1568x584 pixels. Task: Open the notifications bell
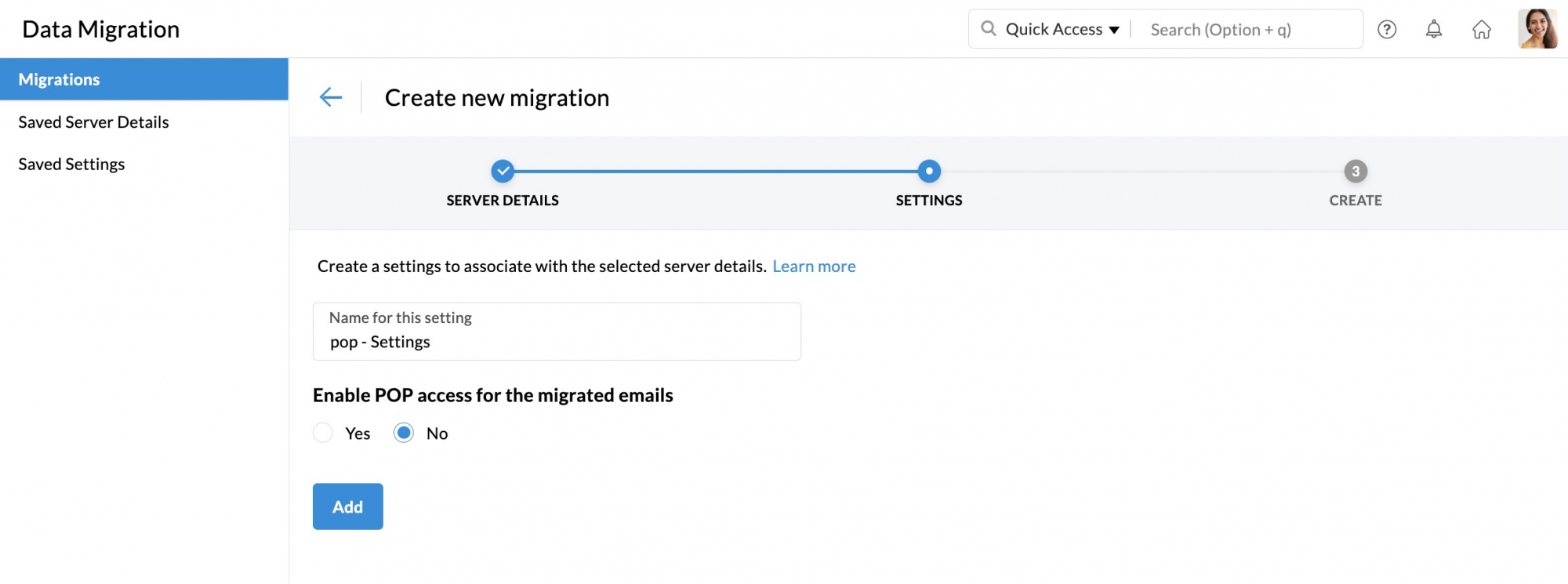pos(1433,30)
